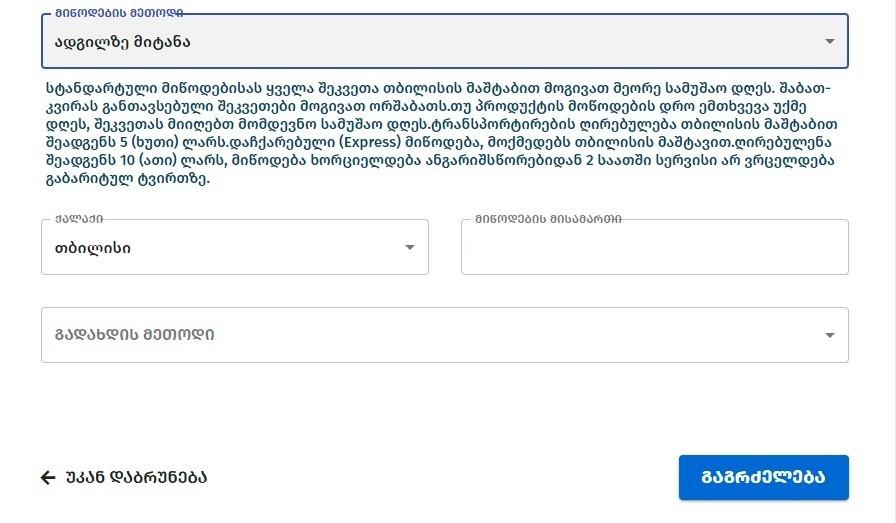This screenshot has width=896, height=523.
Task: Click the მიწოდების მეთოდი field label
Action: (x=105, y=14)
